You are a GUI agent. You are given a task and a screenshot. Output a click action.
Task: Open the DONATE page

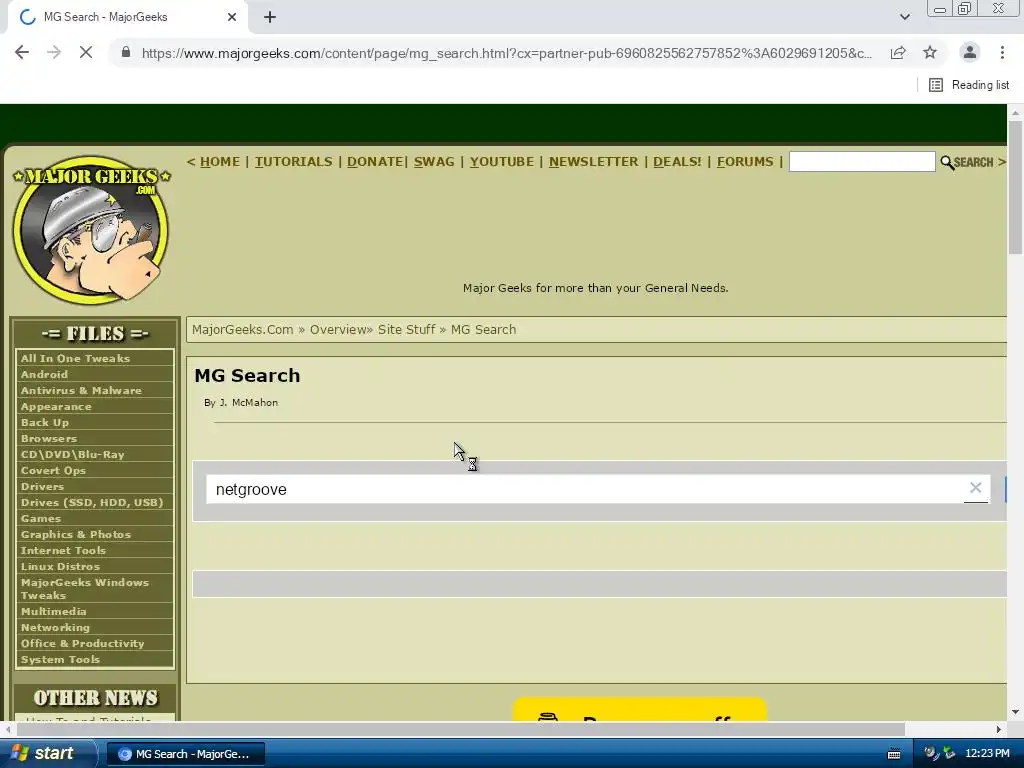click(x=375, y=162)
